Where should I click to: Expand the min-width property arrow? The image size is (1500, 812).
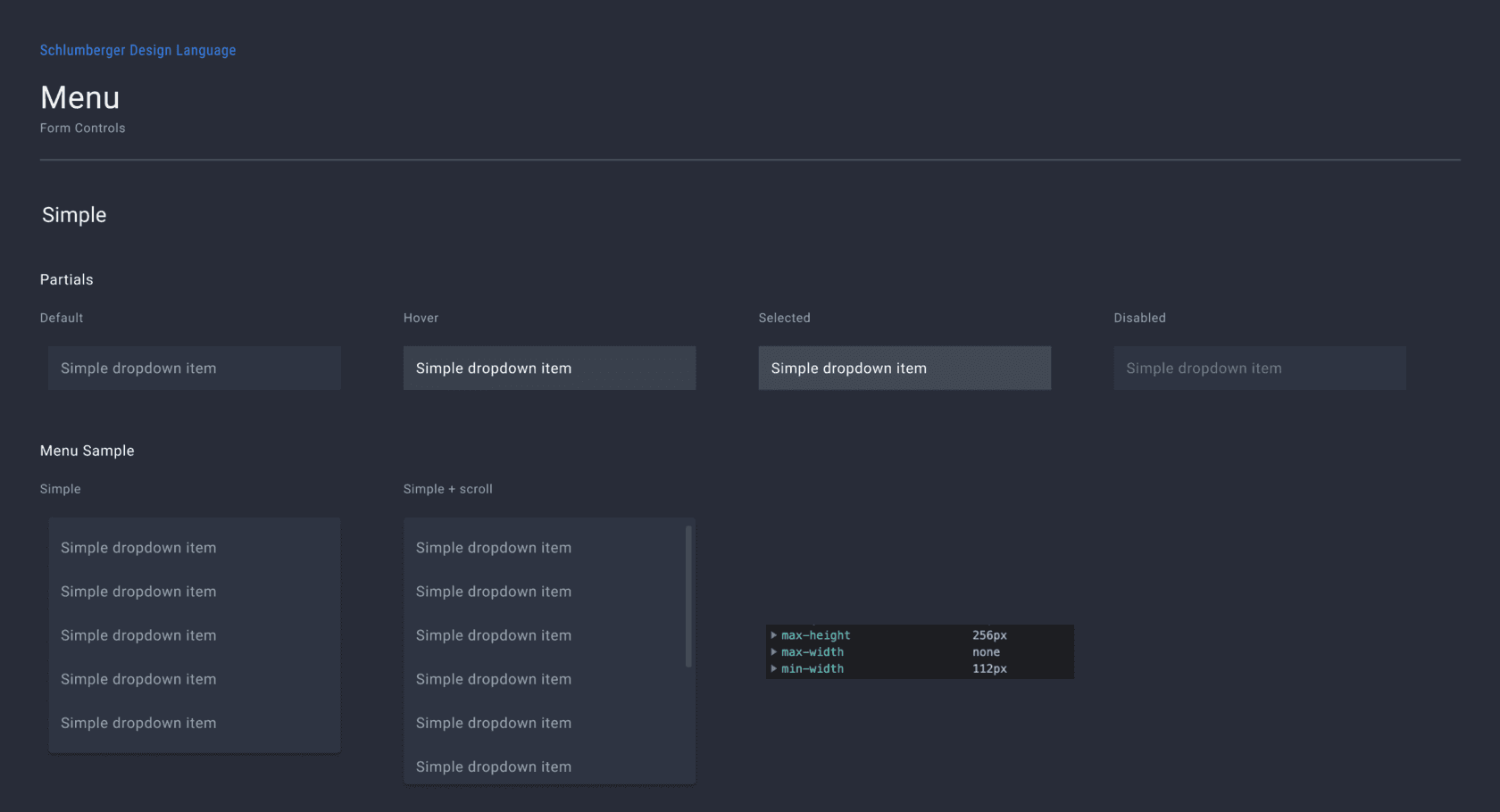[x=773, y=668]
